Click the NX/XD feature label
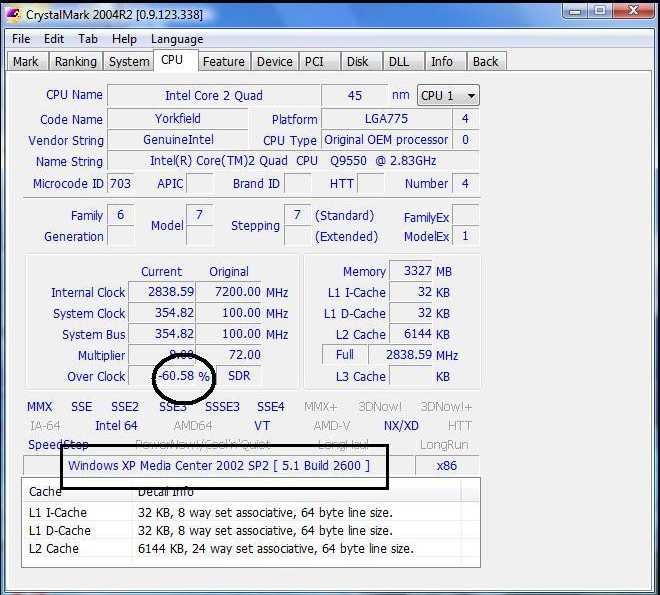 [401, 426]
